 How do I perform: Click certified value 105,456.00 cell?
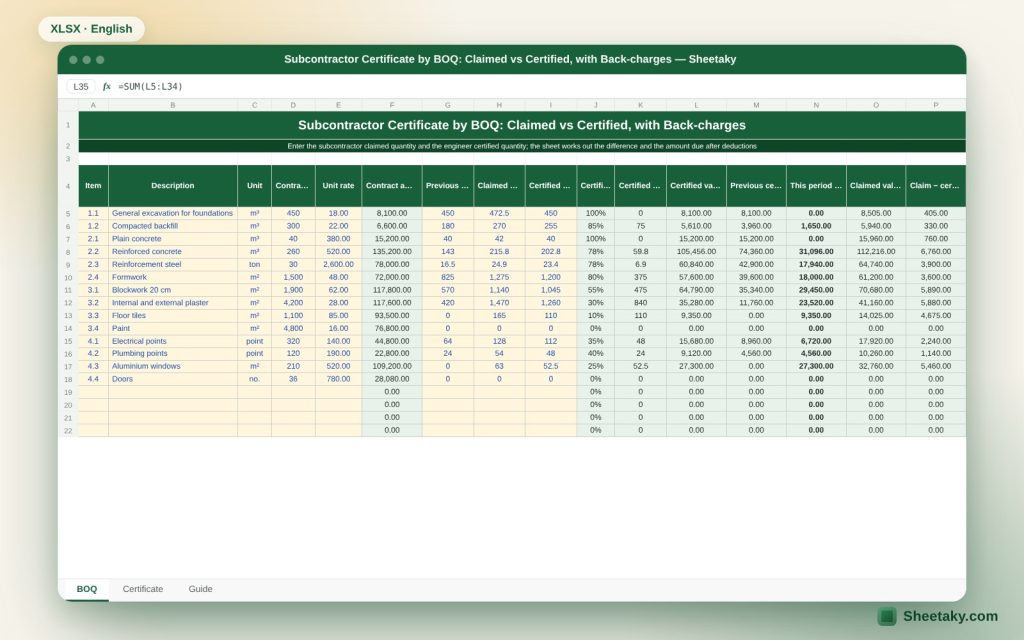click(696, 251)
